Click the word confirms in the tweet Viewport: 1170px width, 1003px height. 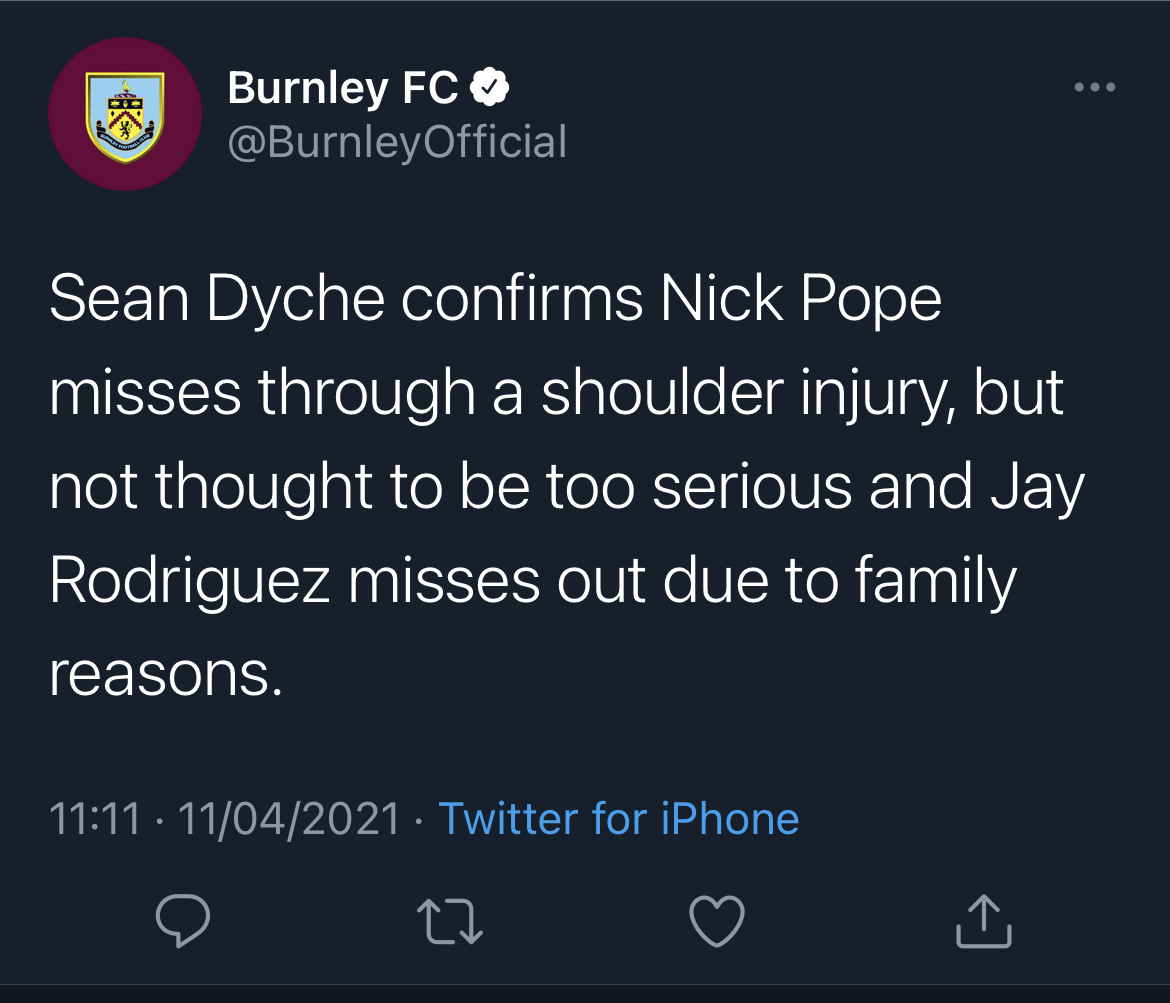[x=522, y=298]
